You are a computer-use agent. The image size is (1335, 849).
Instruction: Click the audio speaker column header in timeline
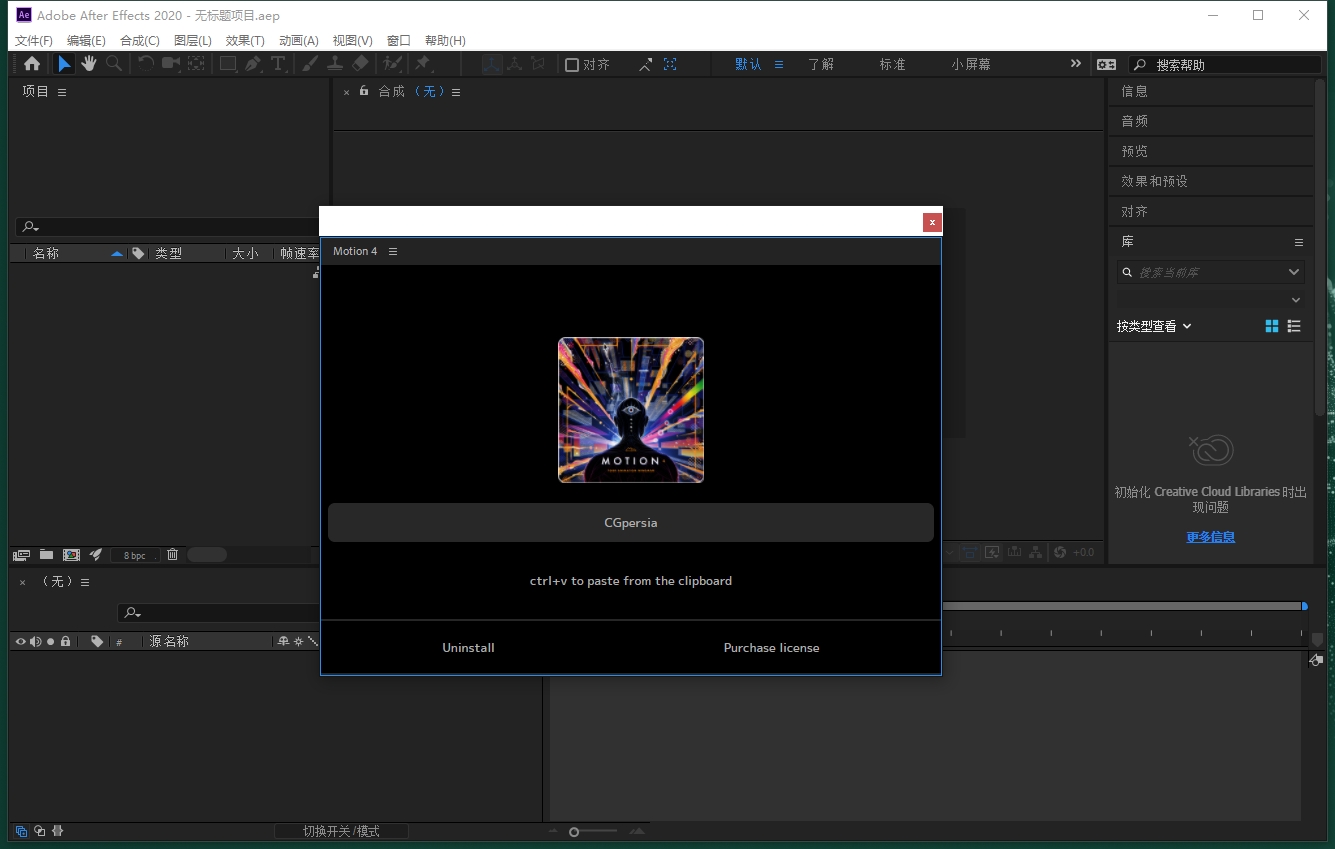coord(35,641)
